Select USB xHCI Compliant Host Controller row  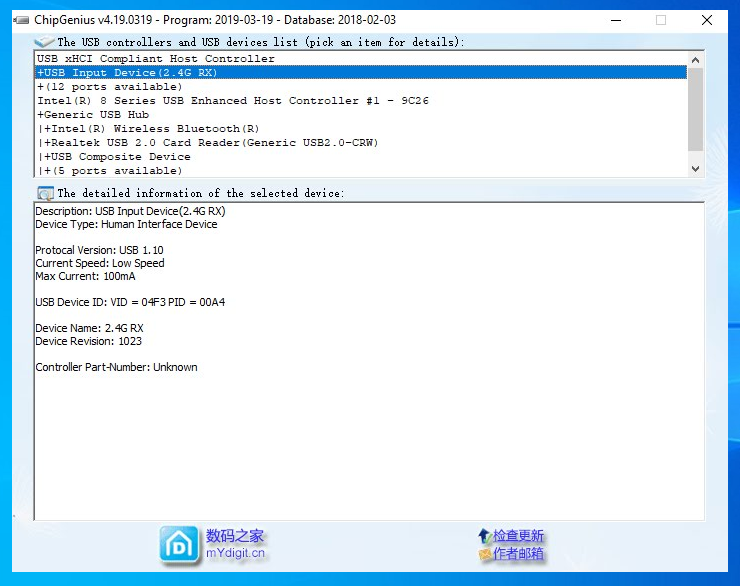click(x=361, y=59)
